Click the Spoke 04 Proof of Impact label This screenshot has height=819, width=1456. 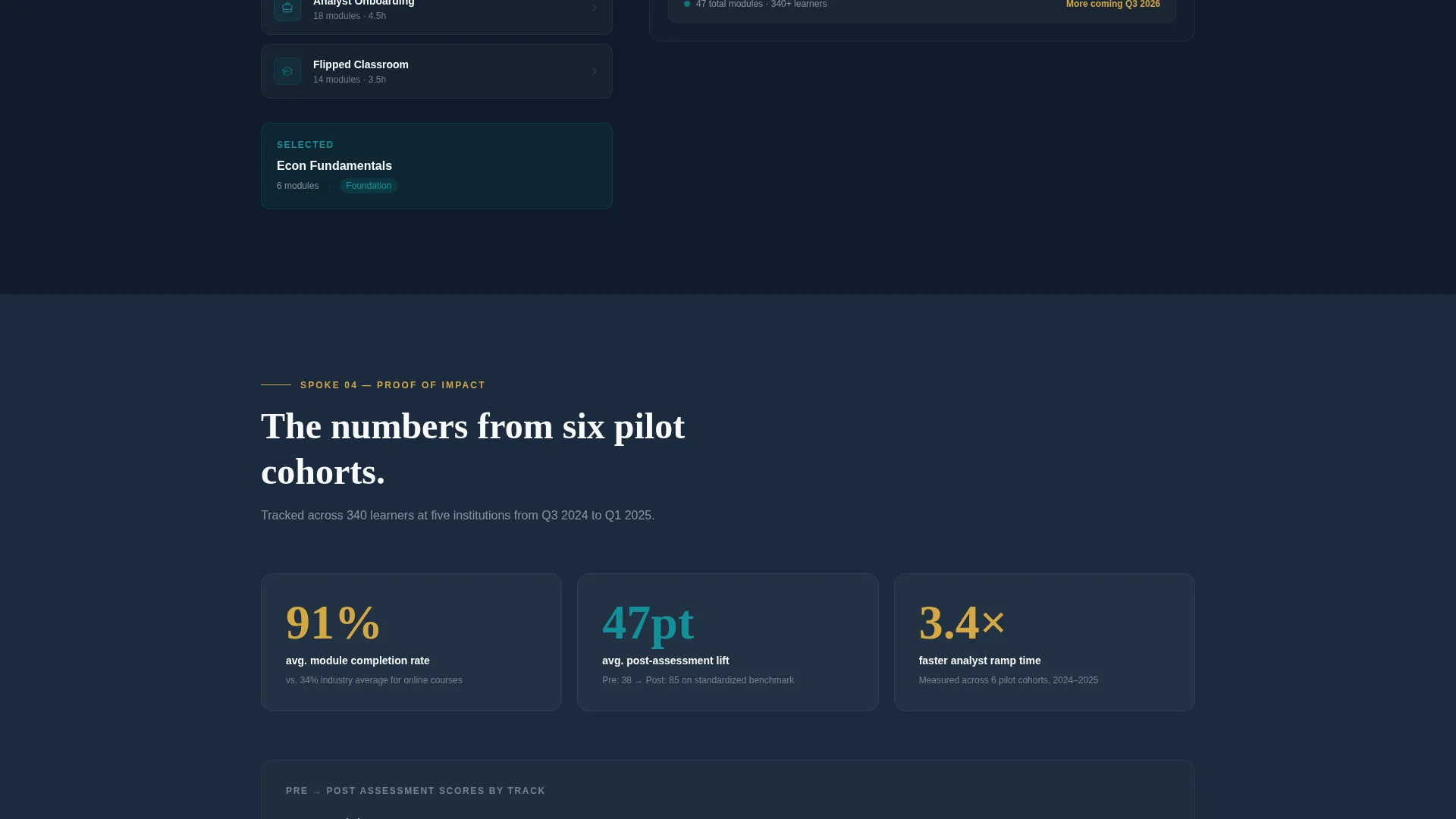point(393,385)
